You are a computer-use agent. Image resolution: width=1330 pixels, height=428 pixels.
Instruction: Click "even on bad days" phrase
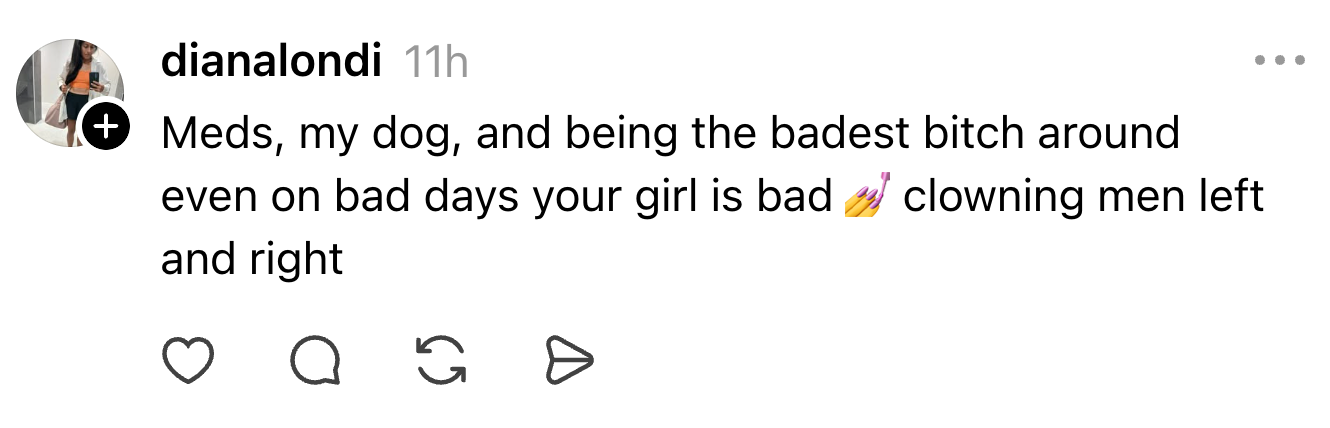[x=340, y=197]
